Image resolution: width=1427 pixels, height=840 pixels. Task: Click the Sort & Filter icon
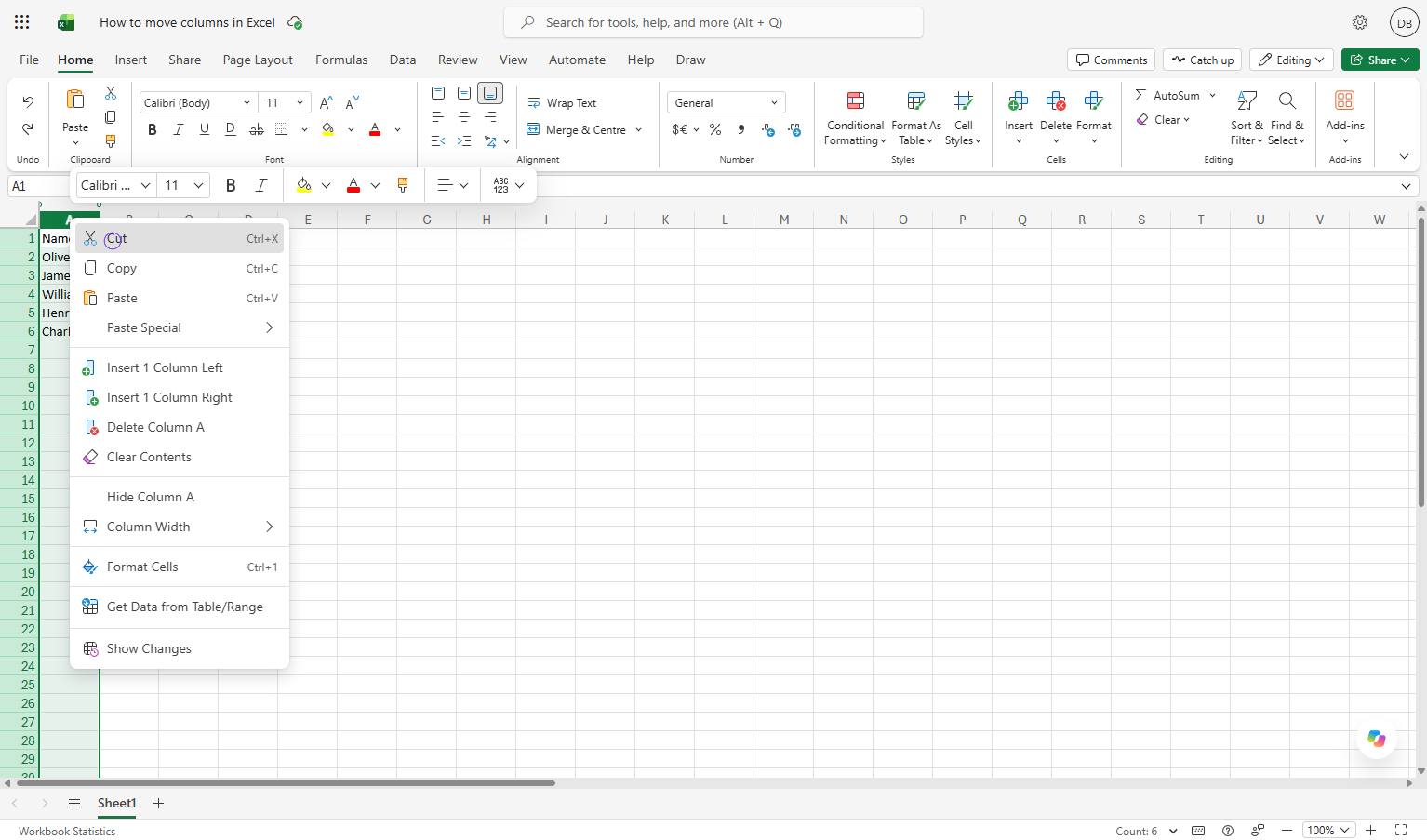click(x=1247, y=100)
